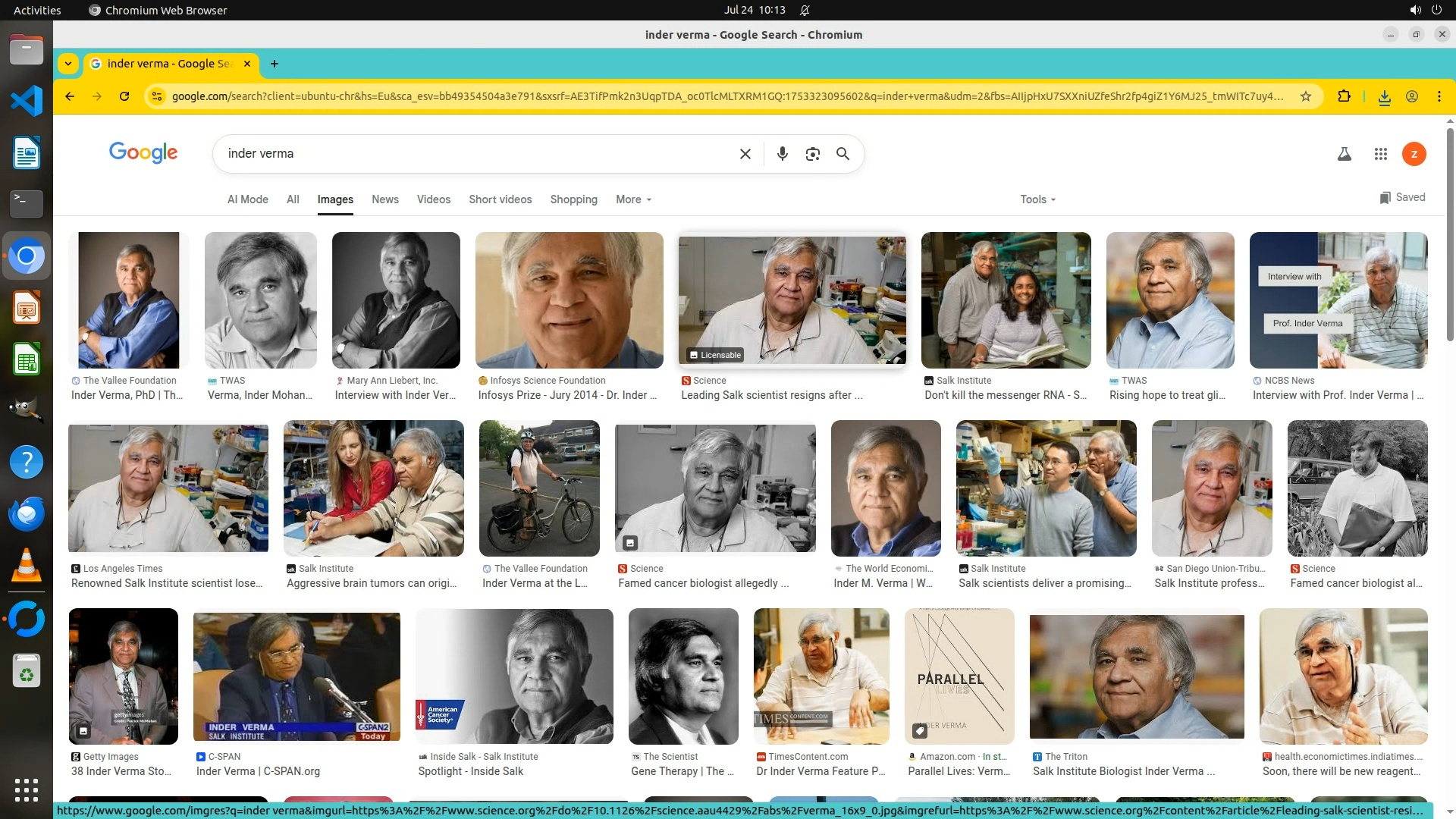Open Search by image camera icon
Screen dimensions: 1456x819
point(813,154)
